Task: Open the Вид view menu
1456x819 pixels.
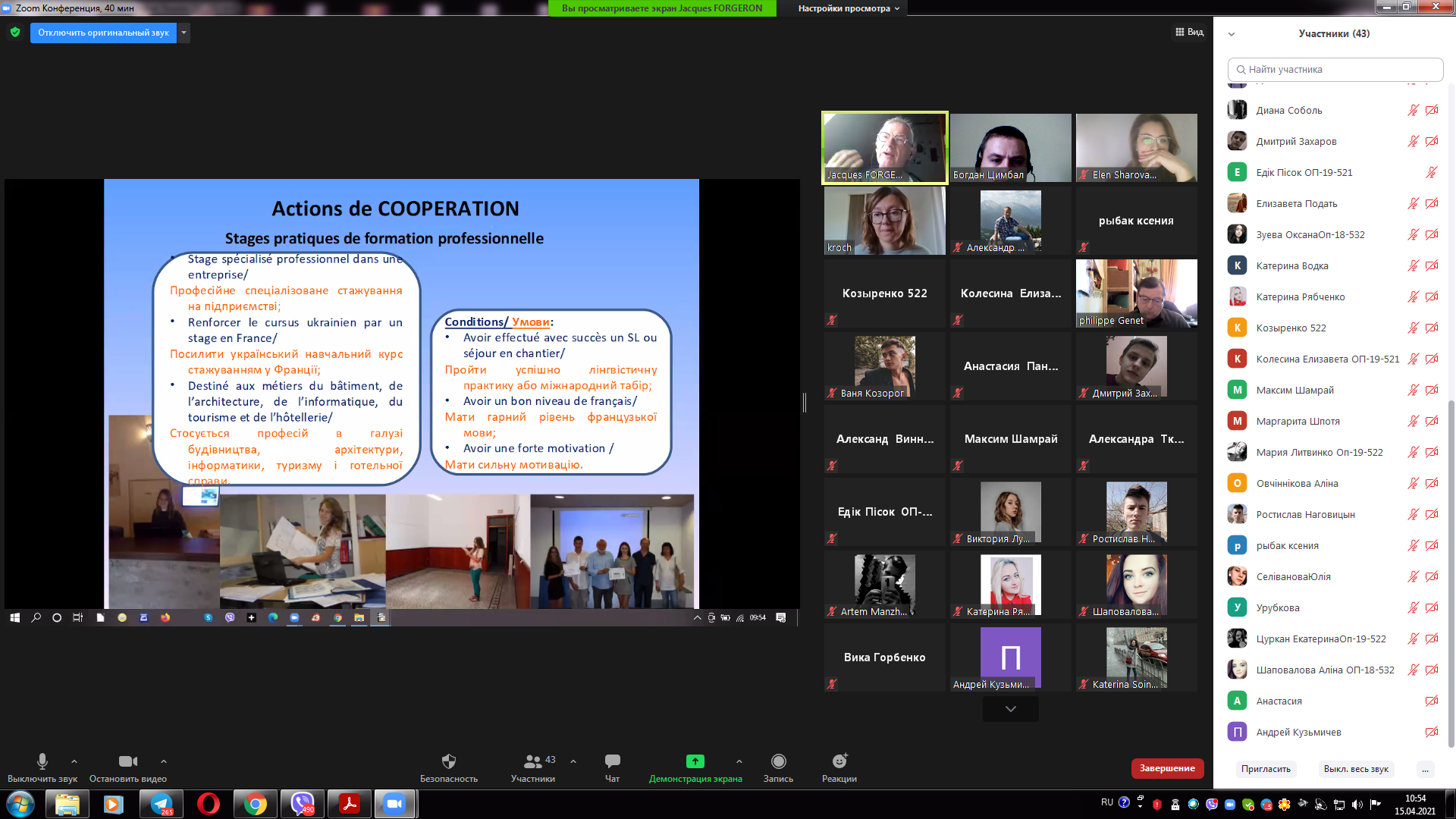Action: pos(1189,32)
